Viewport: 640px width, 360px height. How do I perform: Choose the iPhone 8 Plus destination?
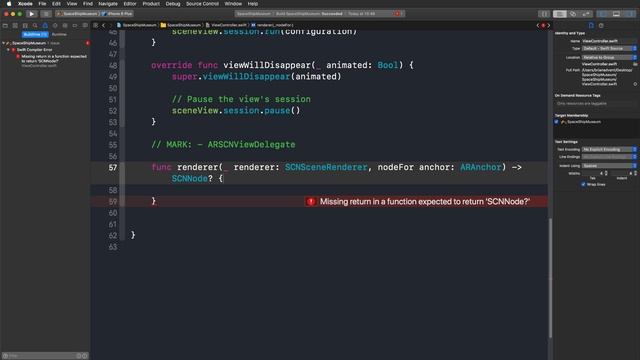[x=117, y=14]
